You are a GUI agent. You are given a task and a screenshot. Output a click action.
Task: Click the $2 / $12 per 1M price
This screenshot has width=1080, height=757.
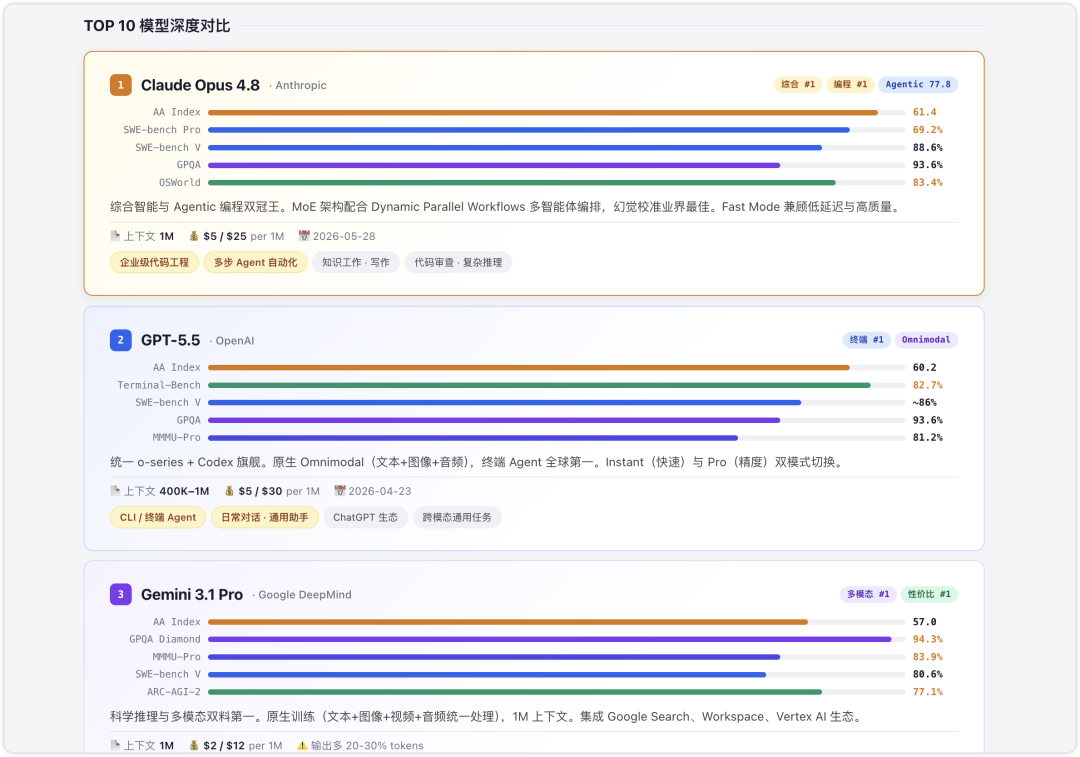point(242,745)
